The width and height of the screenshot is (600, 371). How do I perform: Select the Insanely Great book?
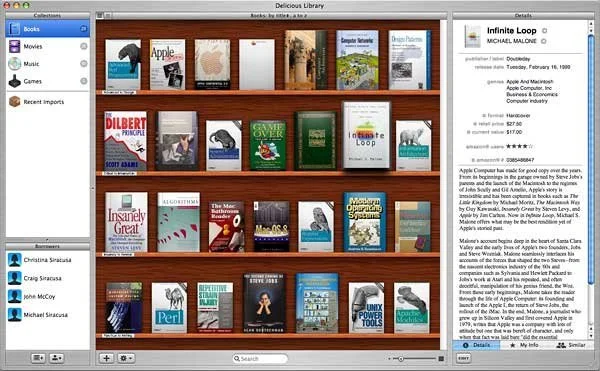126,222
